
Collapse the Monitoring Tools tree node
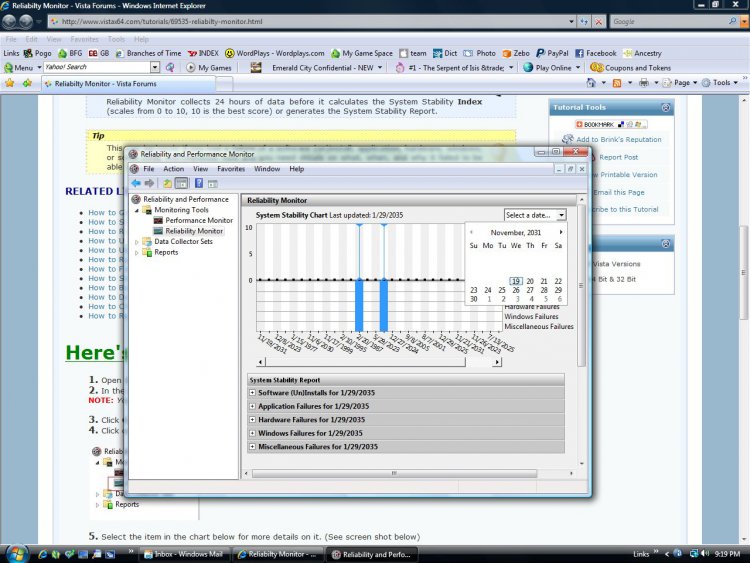pos(137,210)
